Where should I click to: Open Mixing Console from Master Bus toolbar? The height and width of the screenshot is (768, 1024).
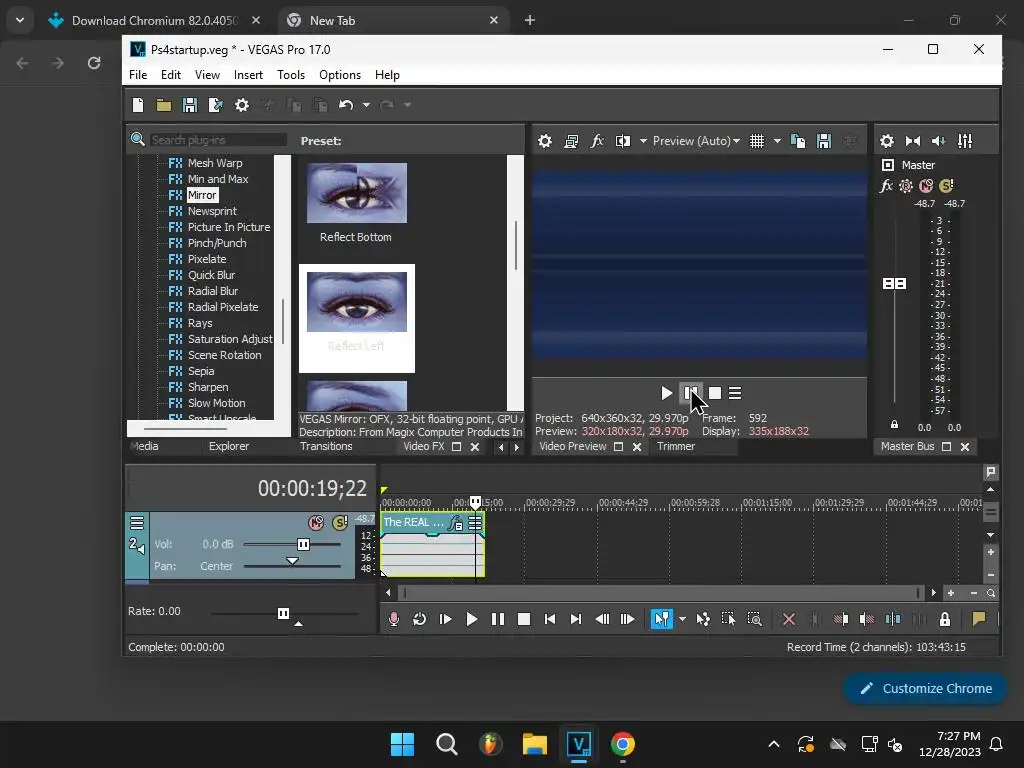click(x=965, y=141)
